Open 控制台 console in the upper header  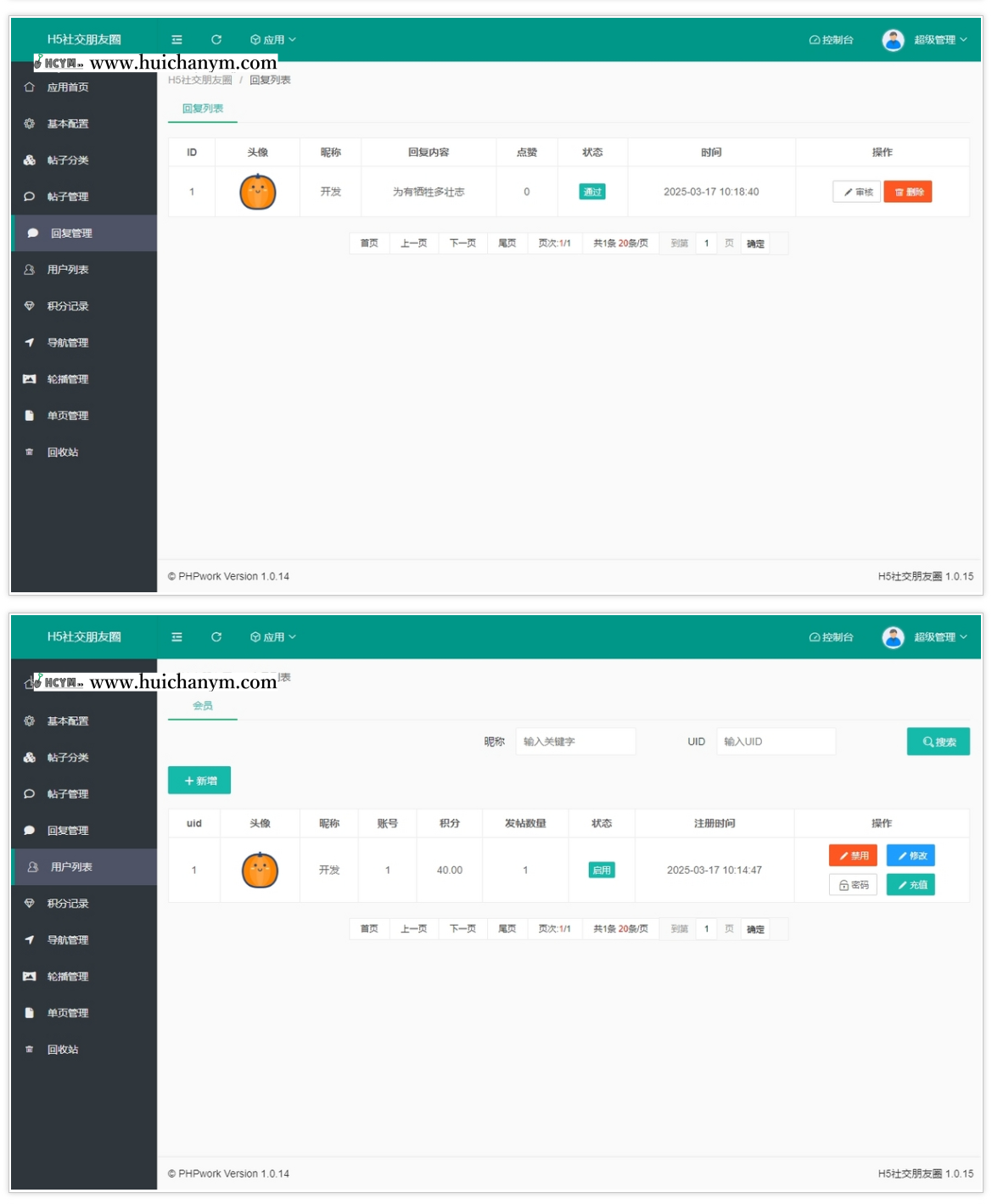(x=832, y=40)
